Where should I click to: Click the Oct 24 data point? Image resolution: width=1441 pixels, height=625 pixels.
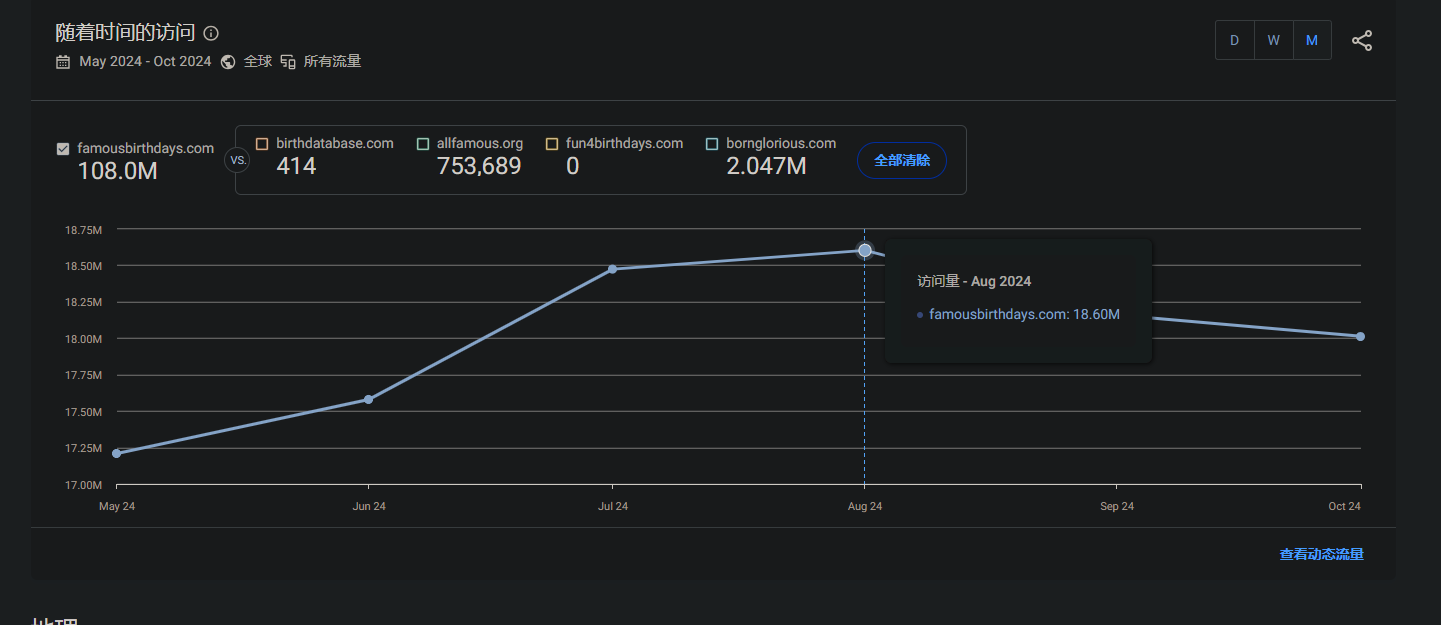pyautogui.click(x=1360, y=336)
